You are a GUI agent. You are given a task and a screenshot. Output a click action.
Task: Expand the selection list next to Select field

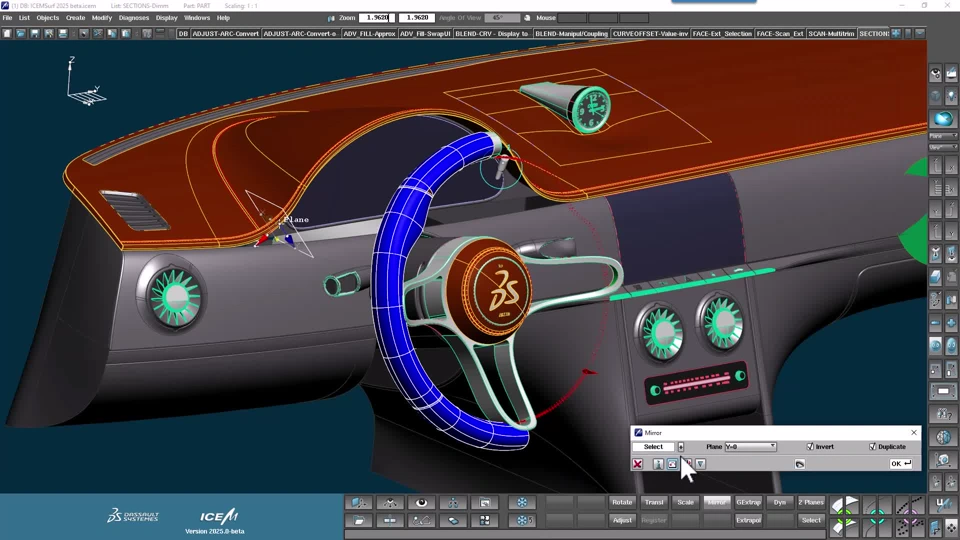[681, 447]
